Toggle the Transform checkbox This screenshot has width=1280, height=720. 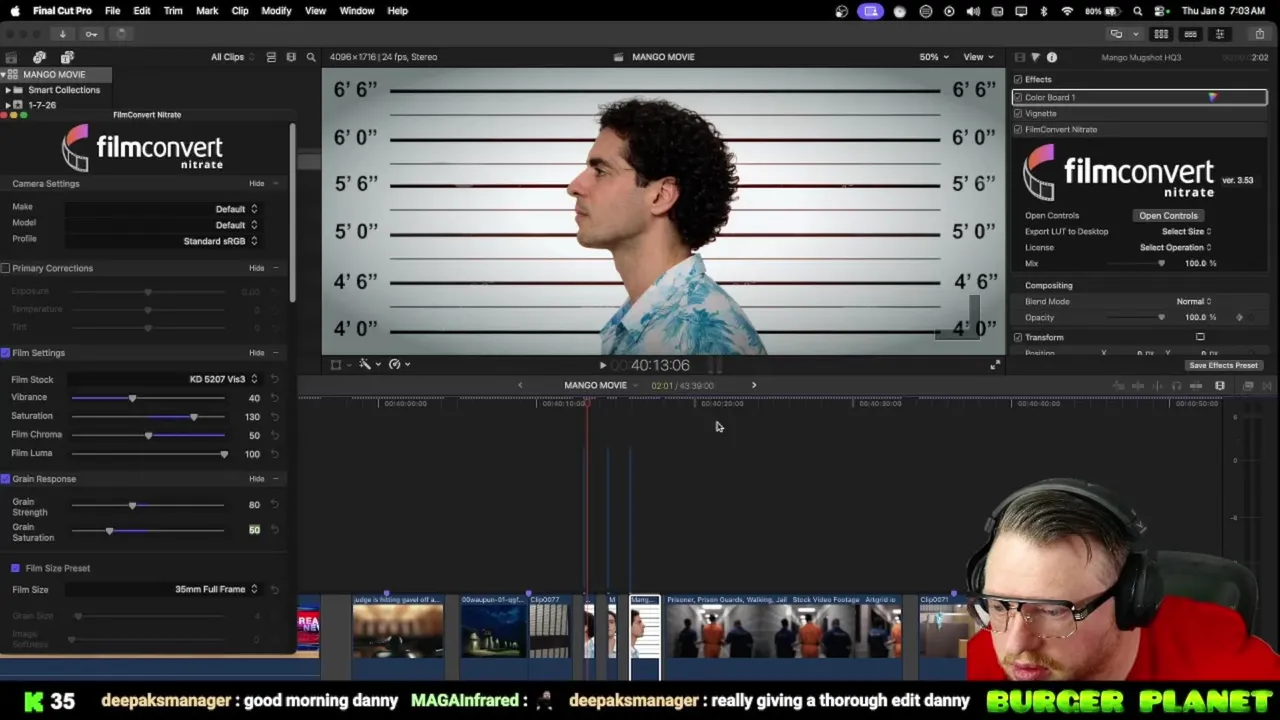pyautogui.click(x=1018, y=337)
